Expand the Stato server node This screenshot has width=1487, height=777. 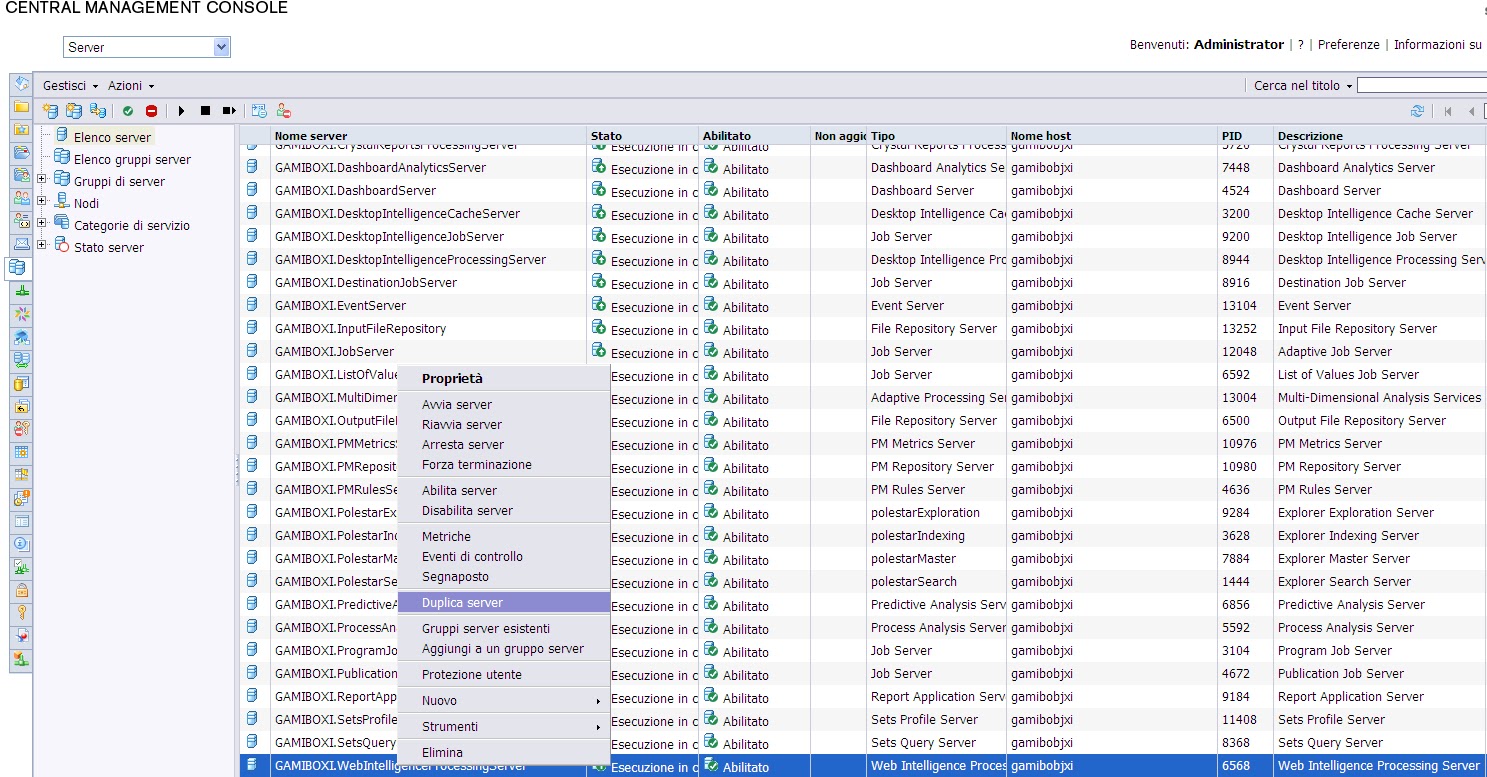tap(41, 246)
